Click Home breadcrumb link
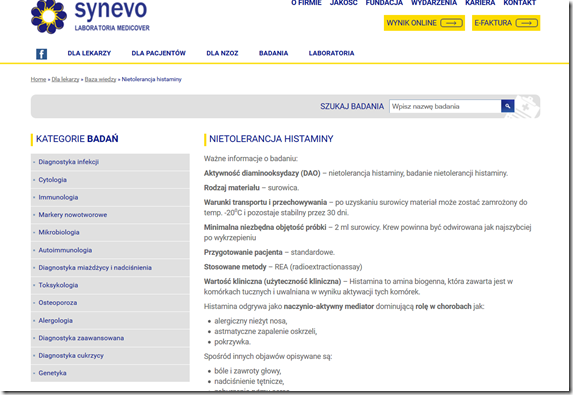 [38, 79]
